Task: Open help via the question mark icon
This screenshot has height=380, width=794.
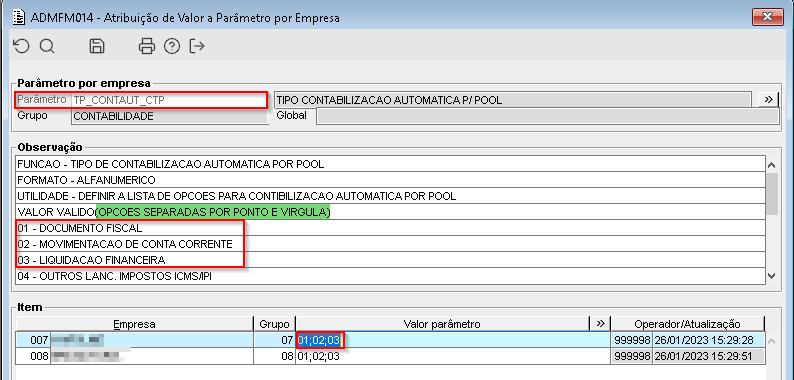Action: coord(172,46)
